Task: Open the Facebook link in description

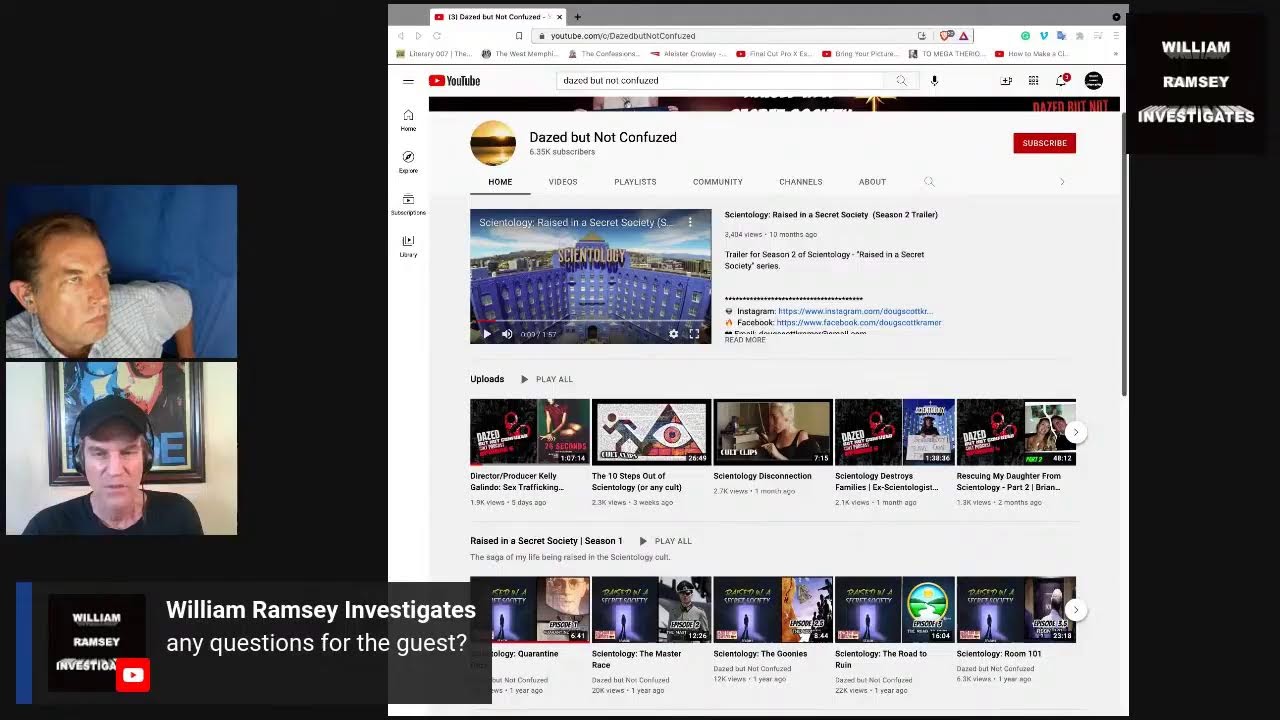Action: coord(859,323)
